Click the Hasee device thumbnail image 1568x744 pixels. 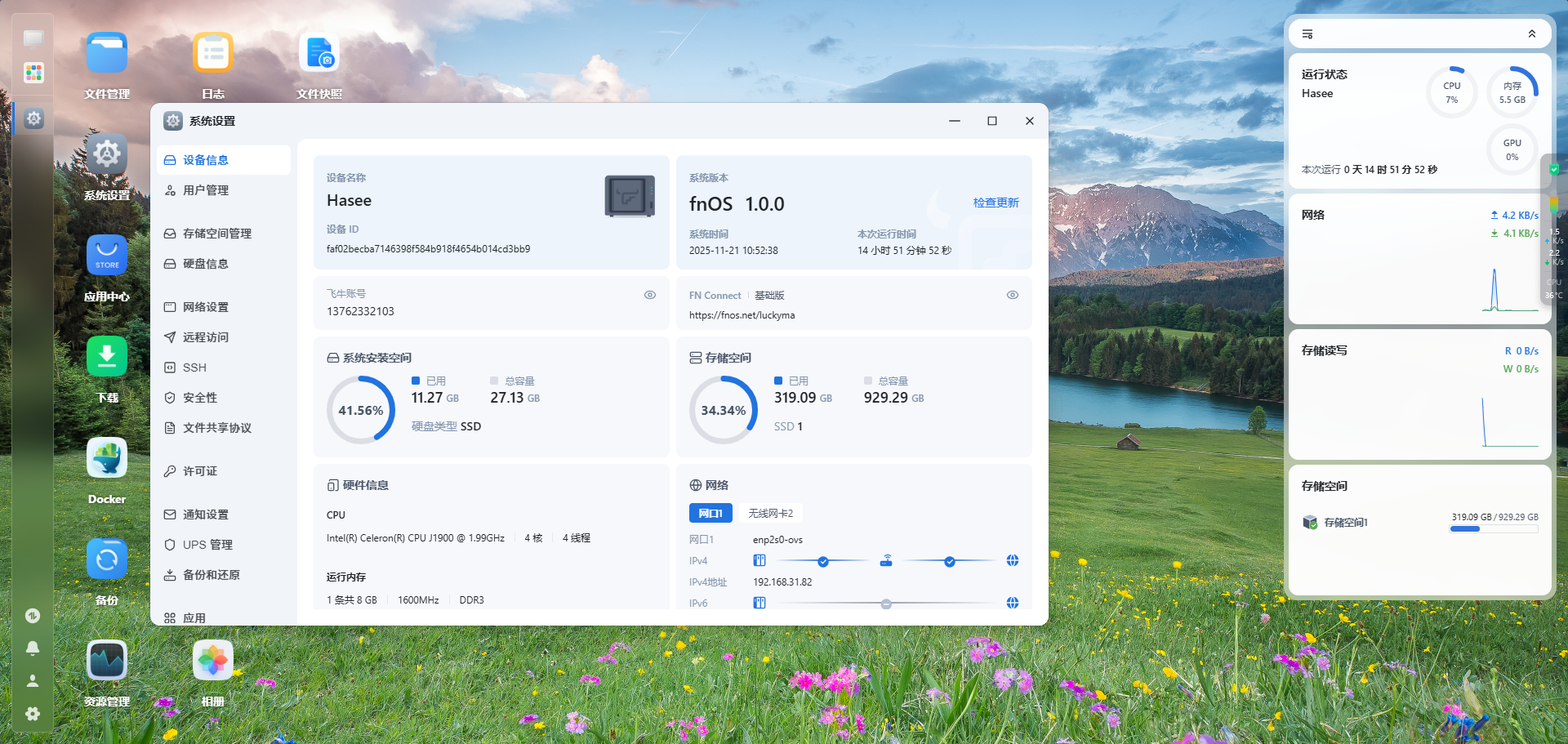tap(630, 196)
